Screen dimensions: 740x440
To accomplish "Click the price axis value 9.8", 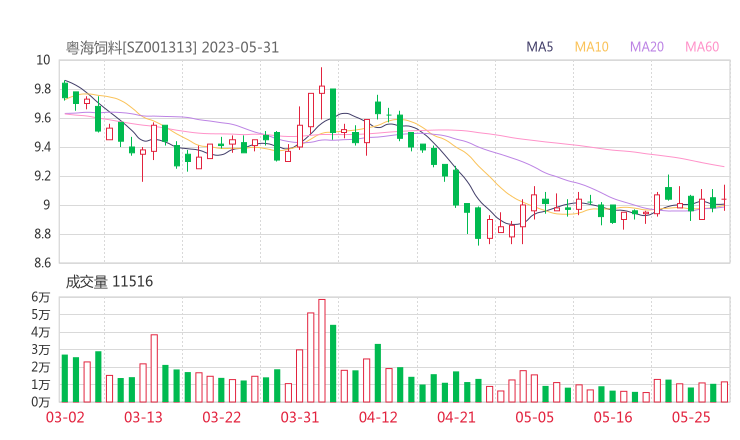I will [42, 89].
